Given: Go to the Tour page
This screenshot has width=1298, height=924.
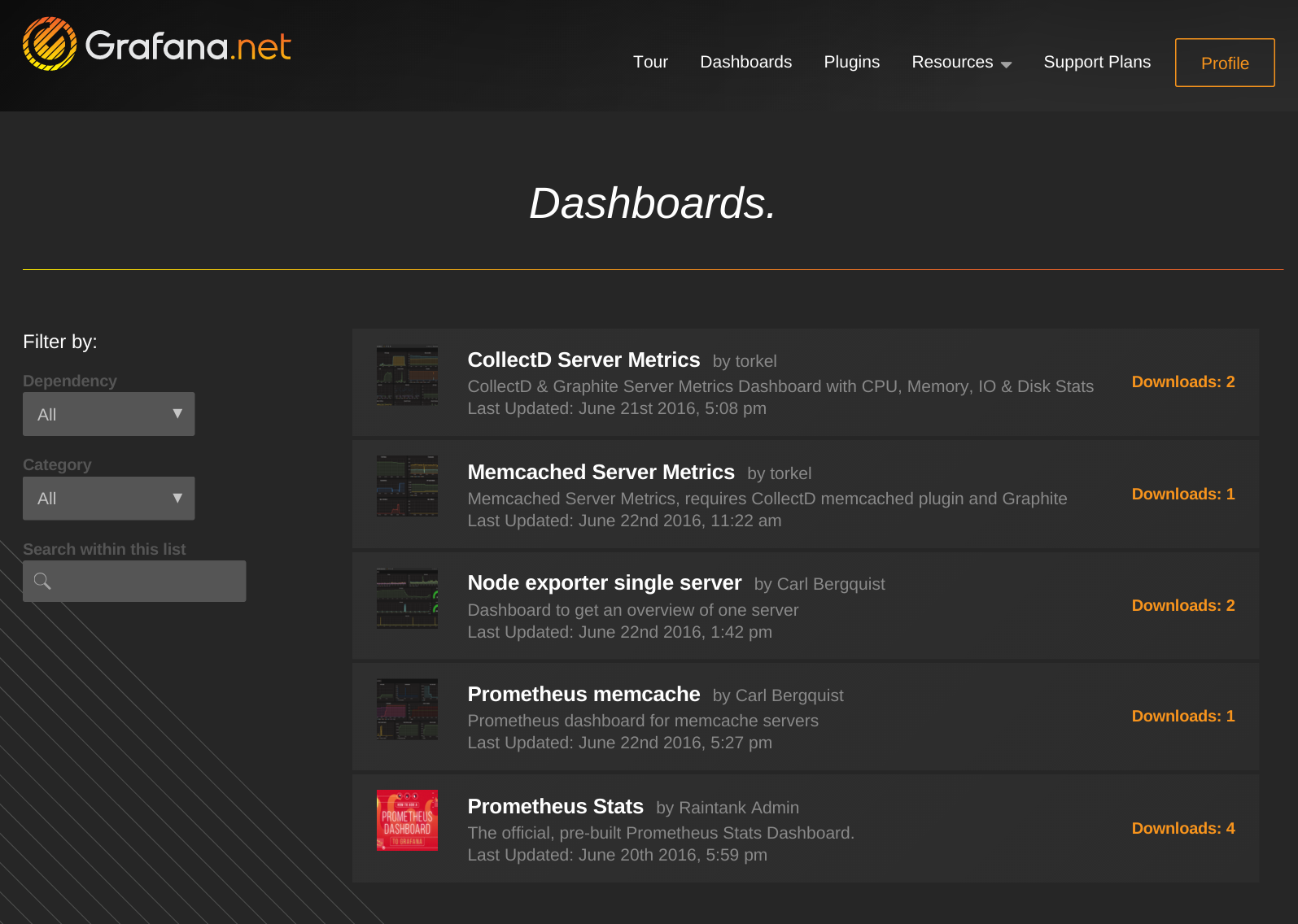Looking at the screenshot, I should point(650,63).
